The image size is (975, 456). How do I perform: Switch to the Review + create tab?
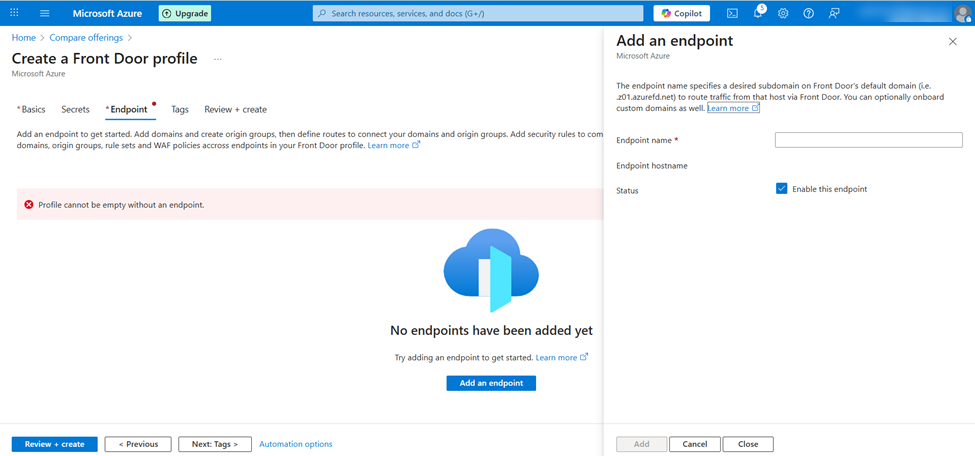point(236,109)
